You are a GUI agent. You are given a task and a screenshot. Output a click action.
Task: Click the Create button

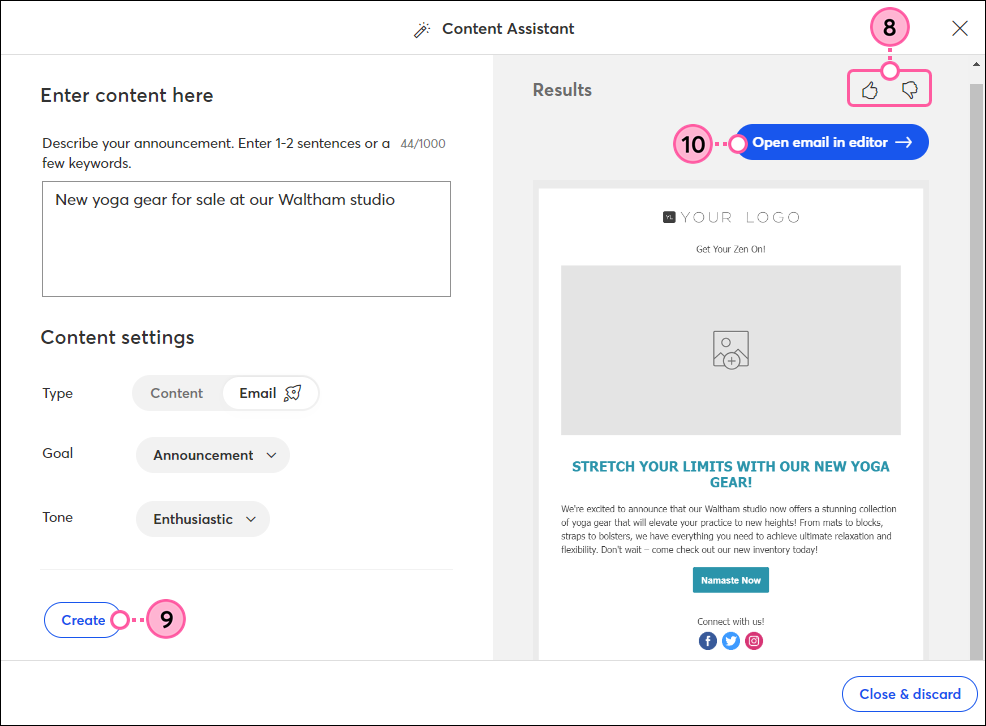[83, 619]
